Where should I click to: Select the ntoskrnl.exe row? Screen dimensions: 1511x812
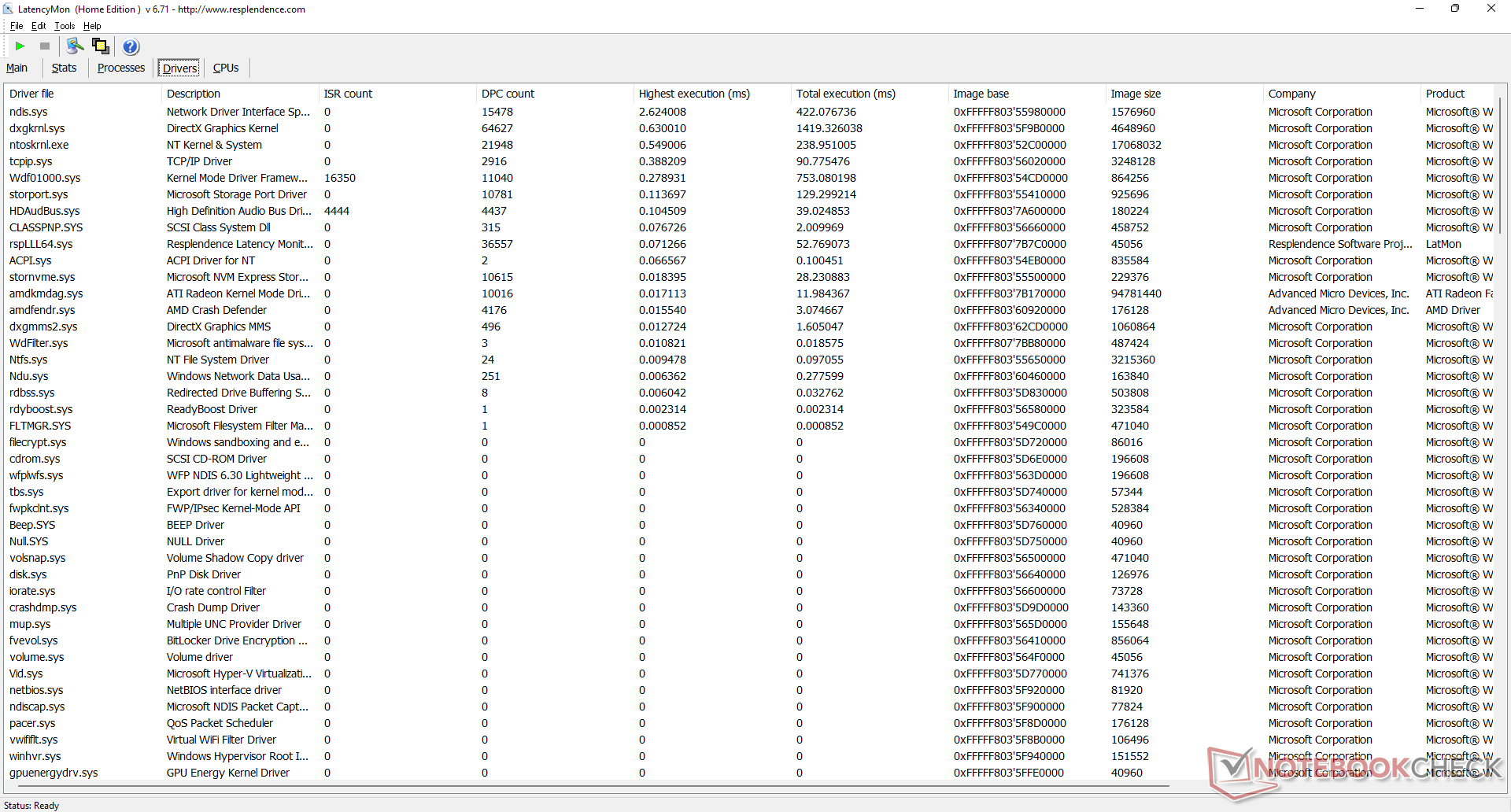point(748,145)
